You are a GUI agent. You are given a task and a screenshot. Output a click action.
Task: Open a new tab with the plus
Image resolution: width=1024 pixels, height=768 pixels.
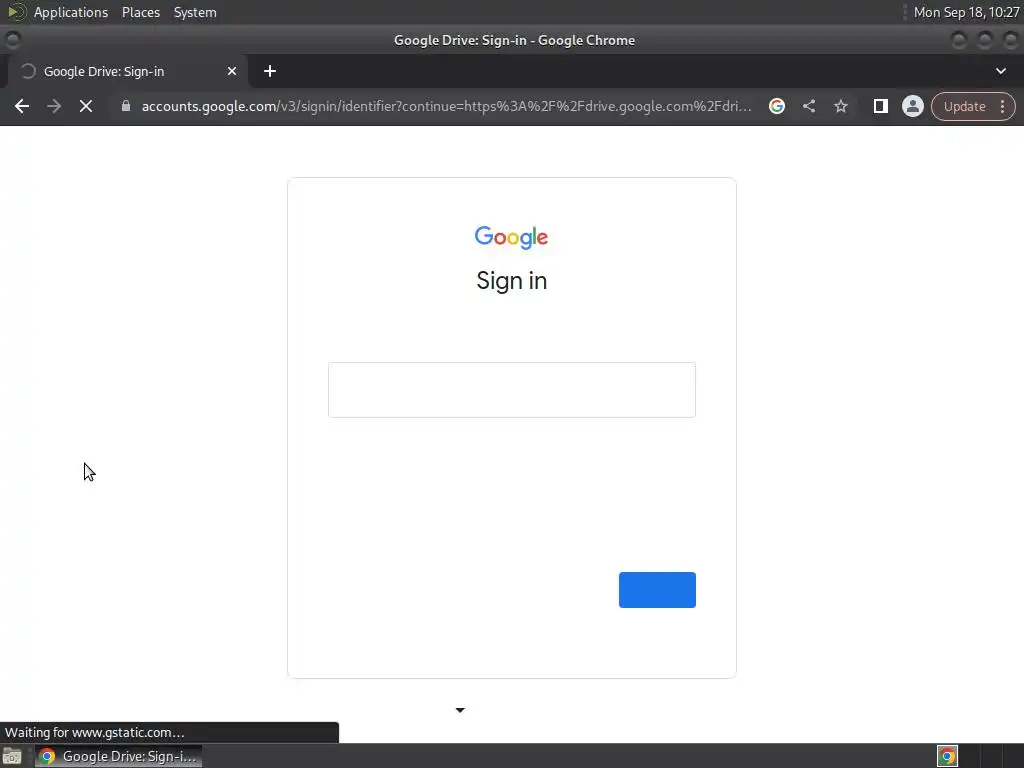pyautogui.click(x=270, y=71)
